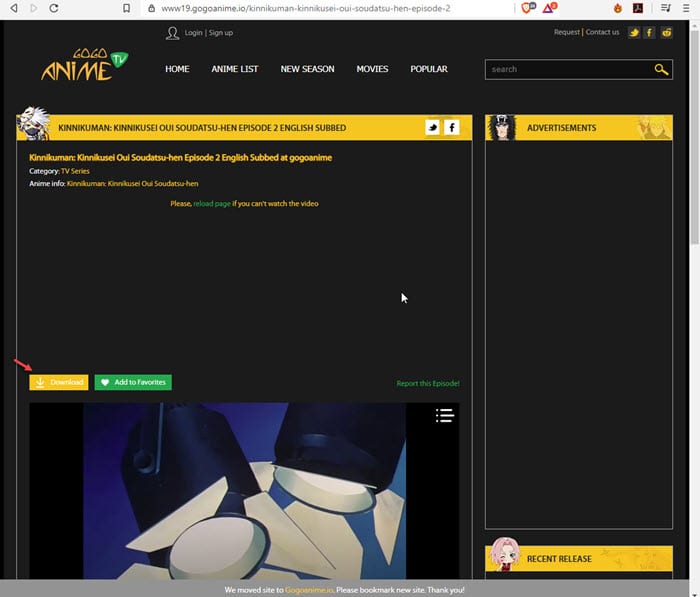
Task: Click the reload page link
Action: [212, 204]
